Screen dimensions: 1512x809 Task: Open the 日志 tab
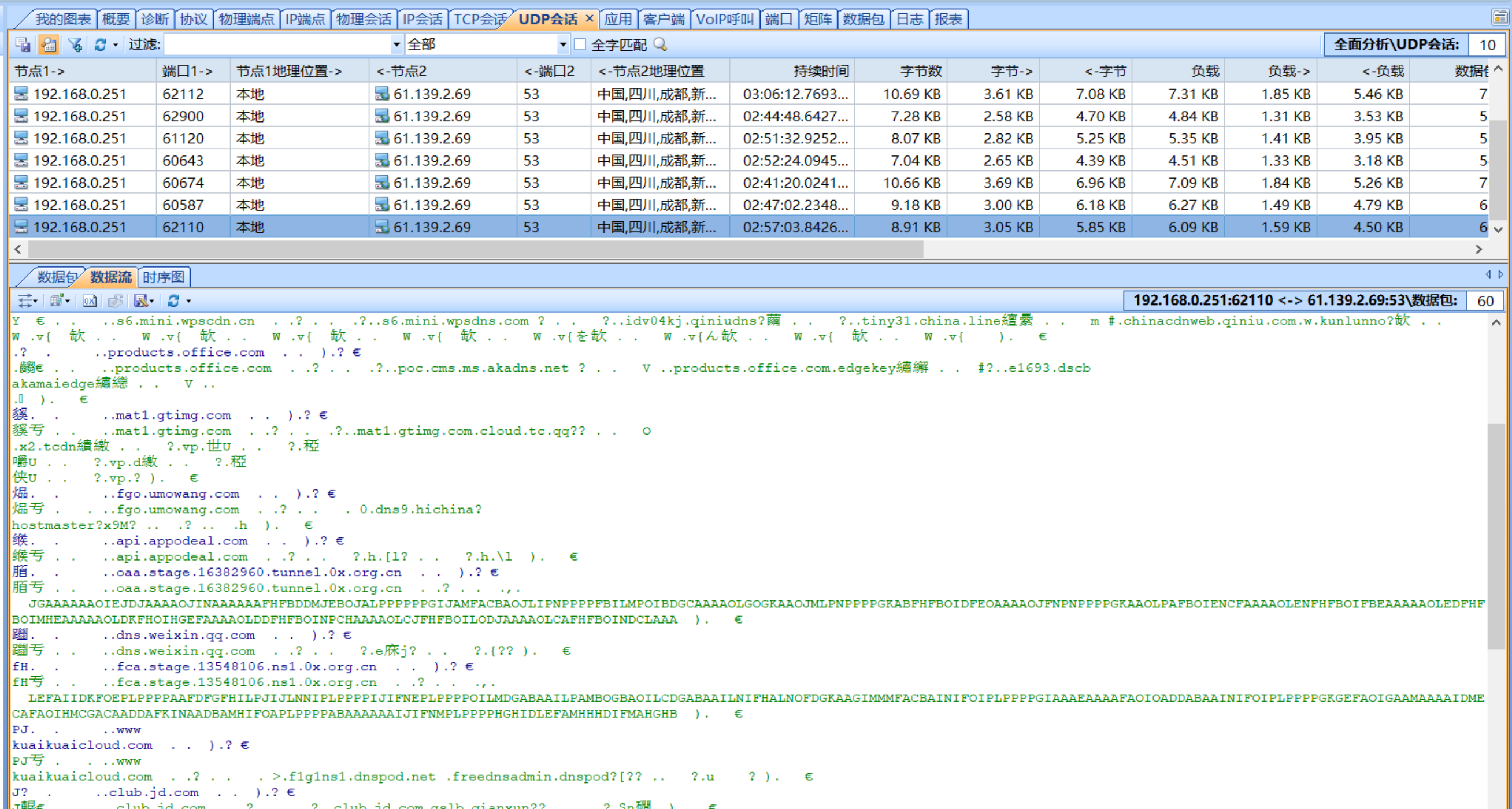pos(910,20)
